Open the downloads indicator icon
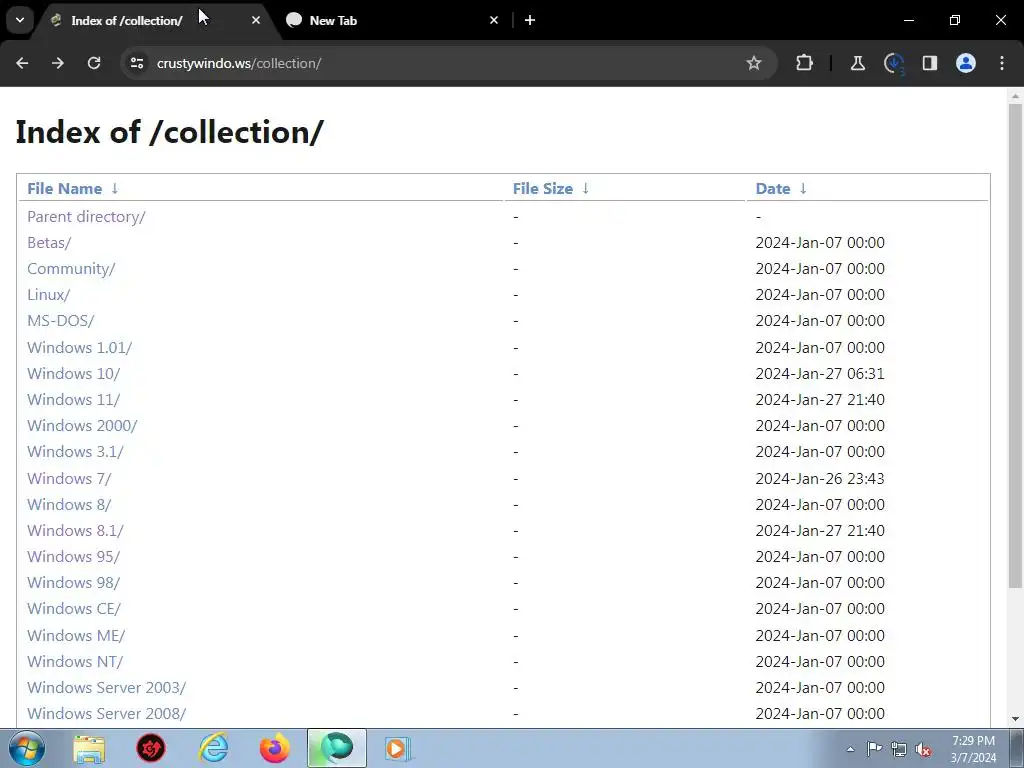This screenshot has width=1024, height=768. click(894, 63)
